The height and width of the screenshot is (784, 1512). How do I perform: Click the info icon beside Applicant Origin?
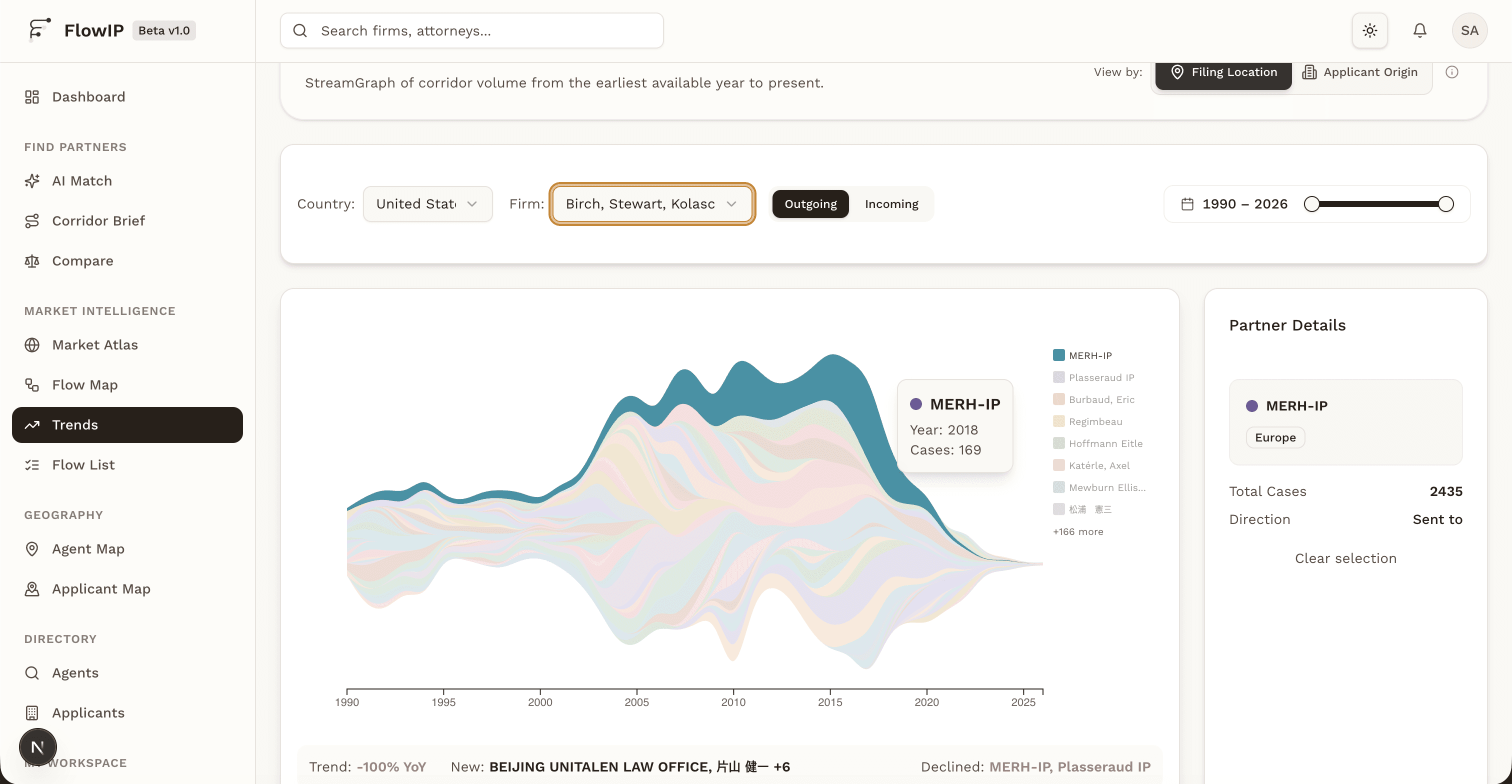(1451, 72)
